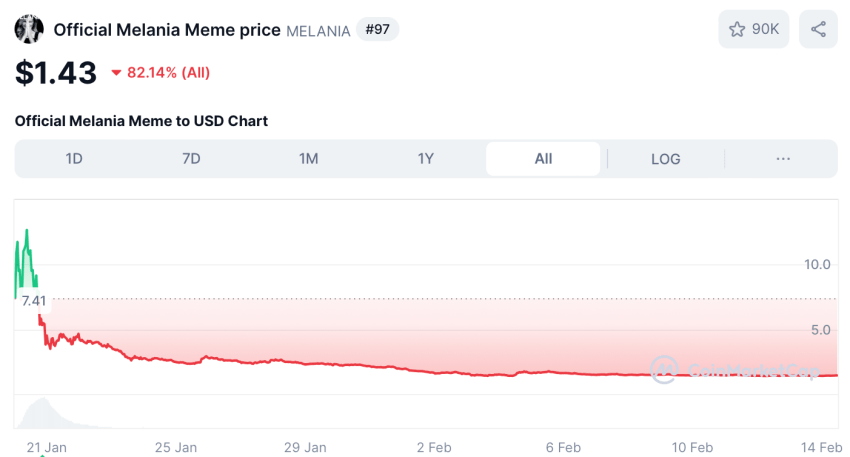This screenshot has height=457, width=850.
Task: Click the Melania coin avatar logo
Action: pos(29,29)
